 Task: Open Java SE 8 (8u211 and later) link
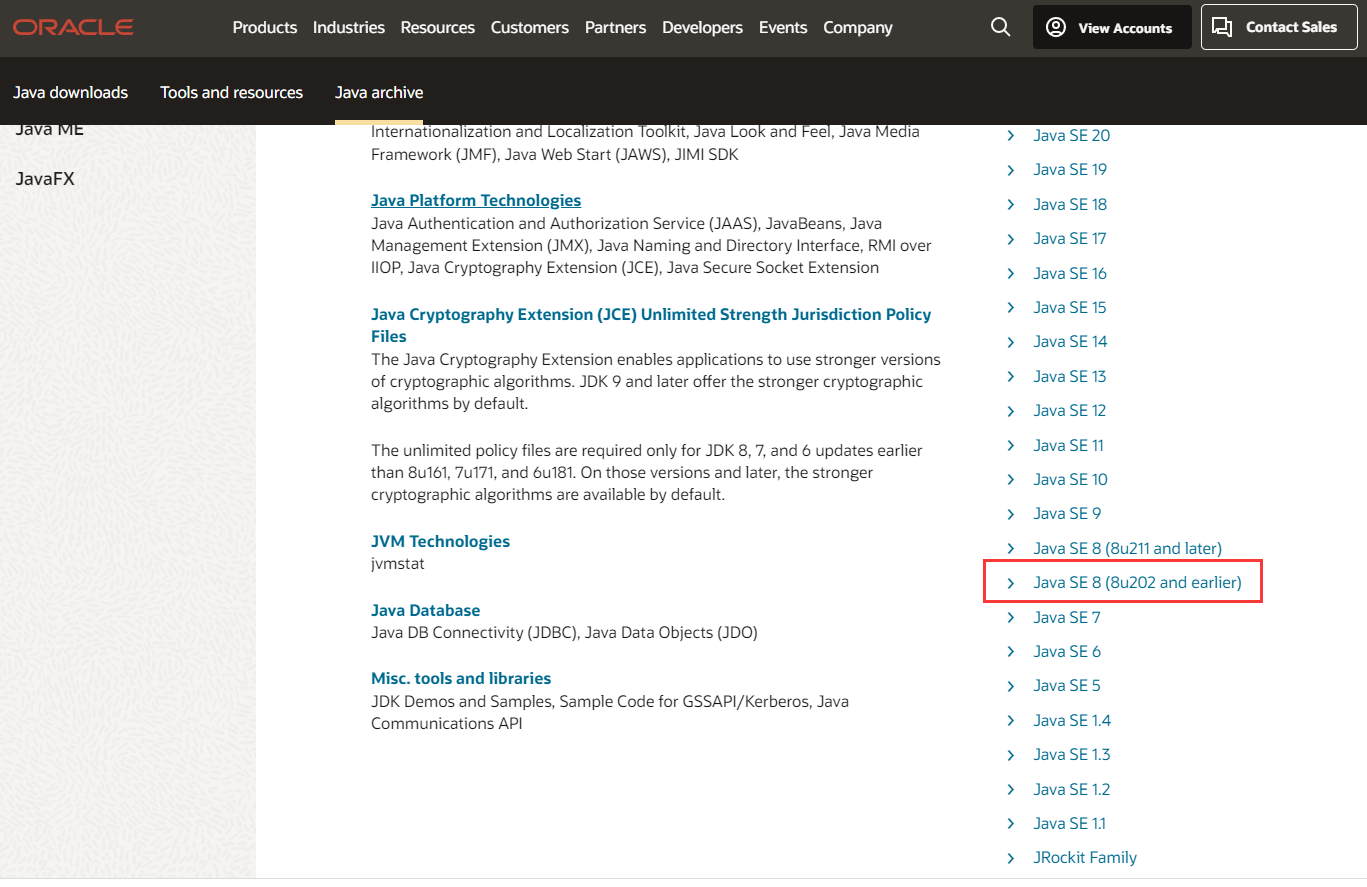click(1127, 548)
